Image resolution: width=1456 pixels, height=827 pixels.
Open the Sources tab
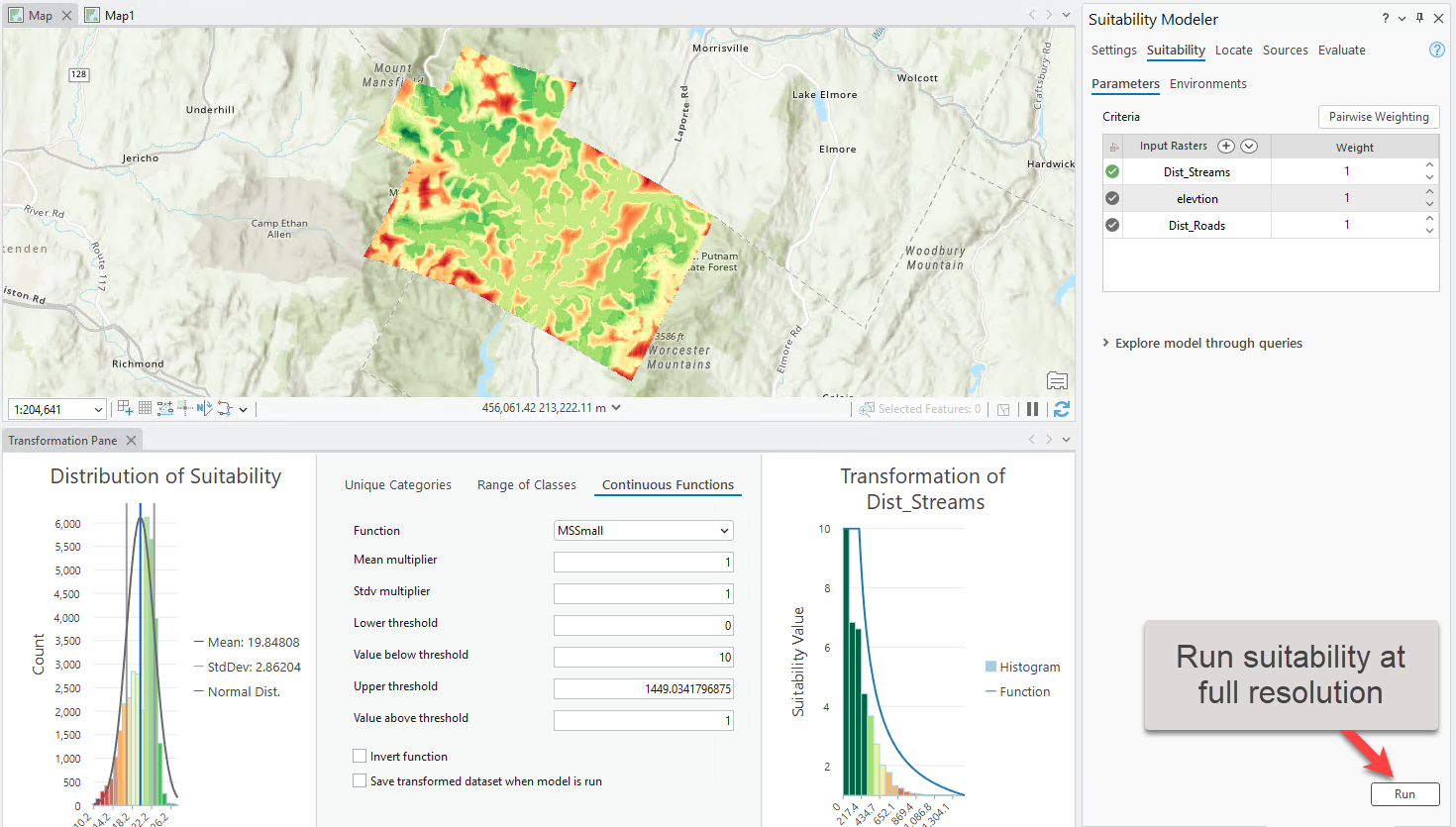[x=1286, y=50]
